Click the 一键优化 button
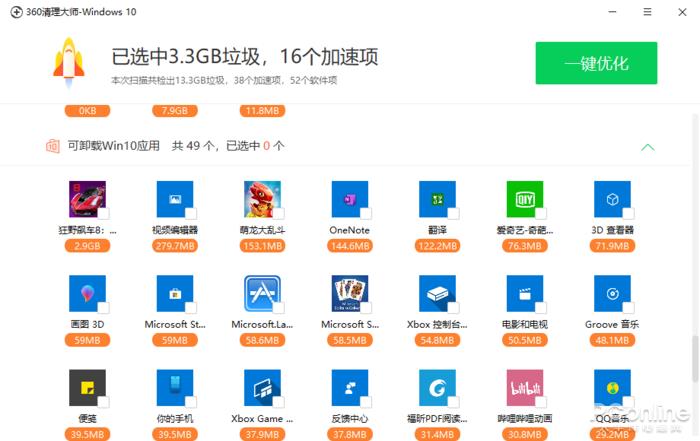Screen dimensions: 700x441 [x=596, y=63]
